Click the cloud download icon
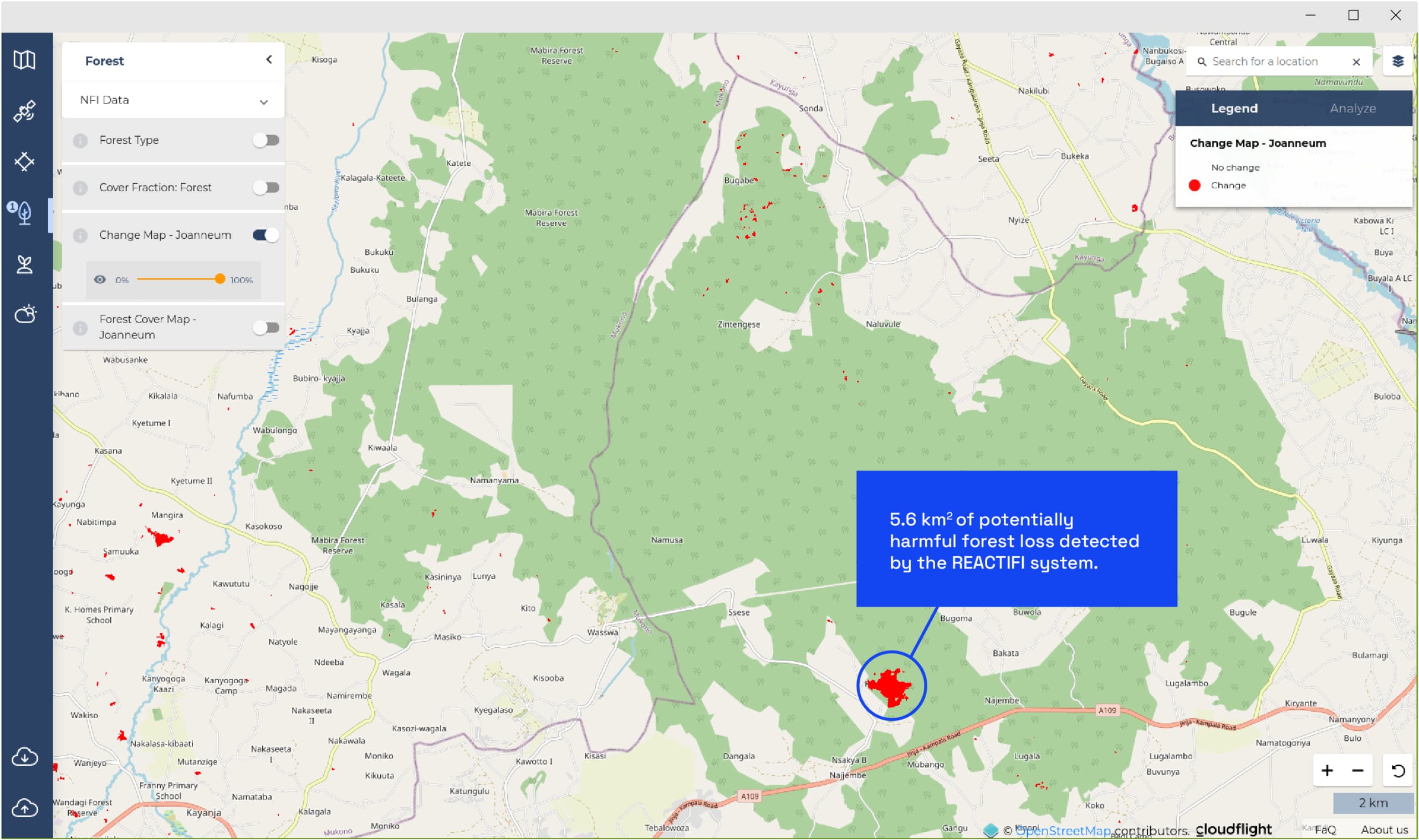1419x840 pixels. click(24, 756)
